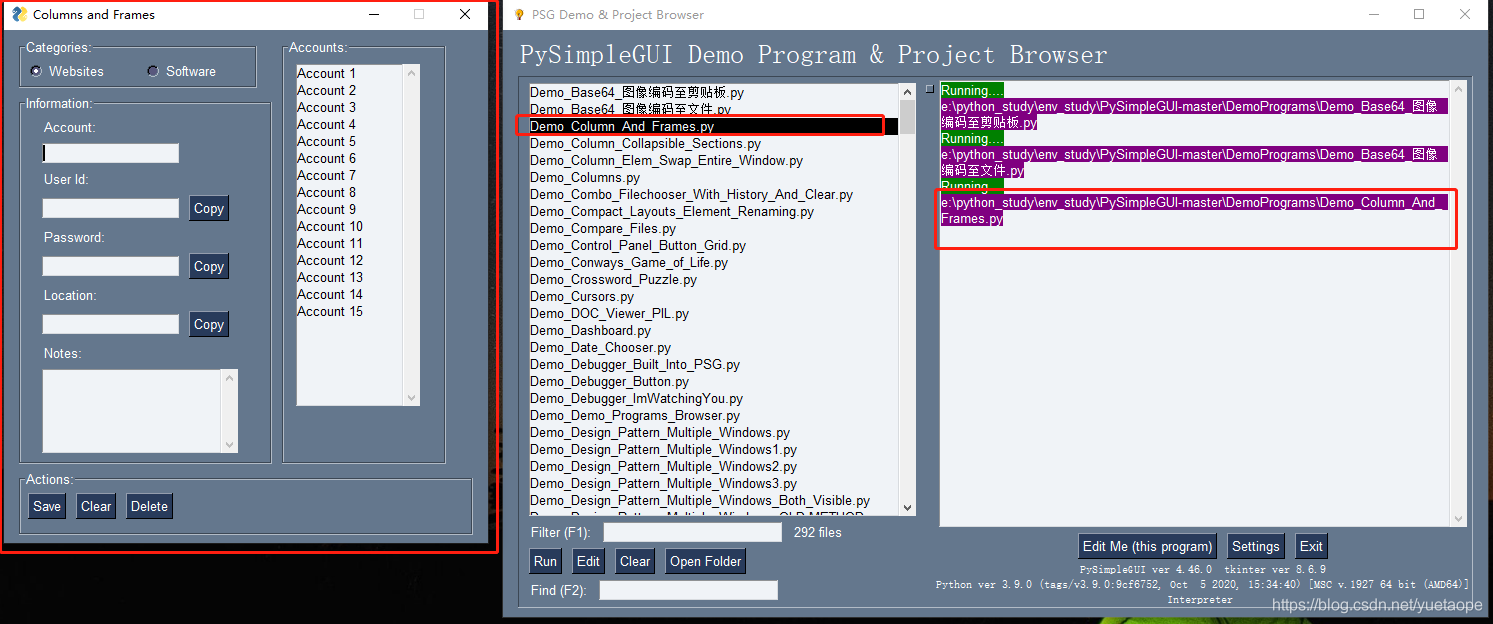The image size is (1493, 624).
Task: Select Demo_Crossword_Puzzle.py
Action: click(x=713, y=279)
